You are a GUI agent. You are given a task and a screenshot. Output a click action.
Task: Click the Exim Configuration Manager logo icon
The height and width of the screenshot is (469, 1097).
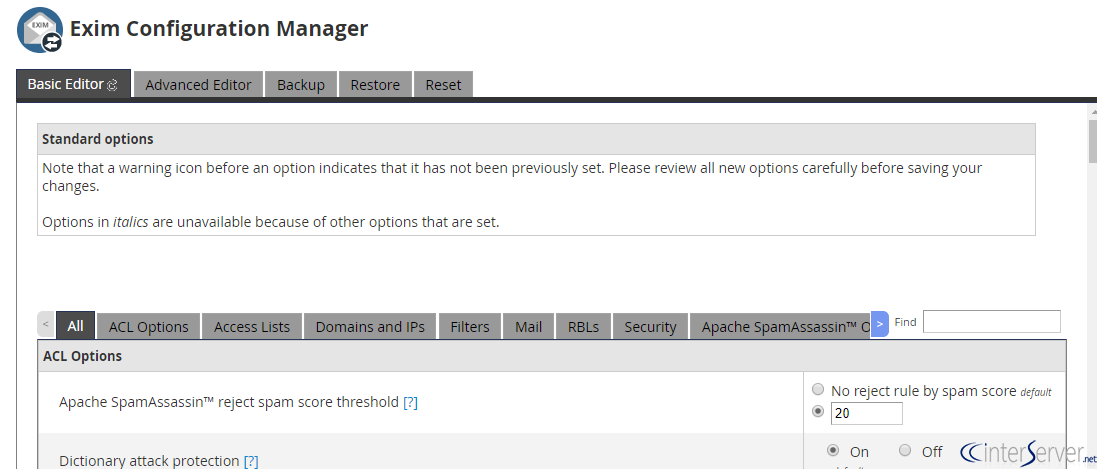40,30
